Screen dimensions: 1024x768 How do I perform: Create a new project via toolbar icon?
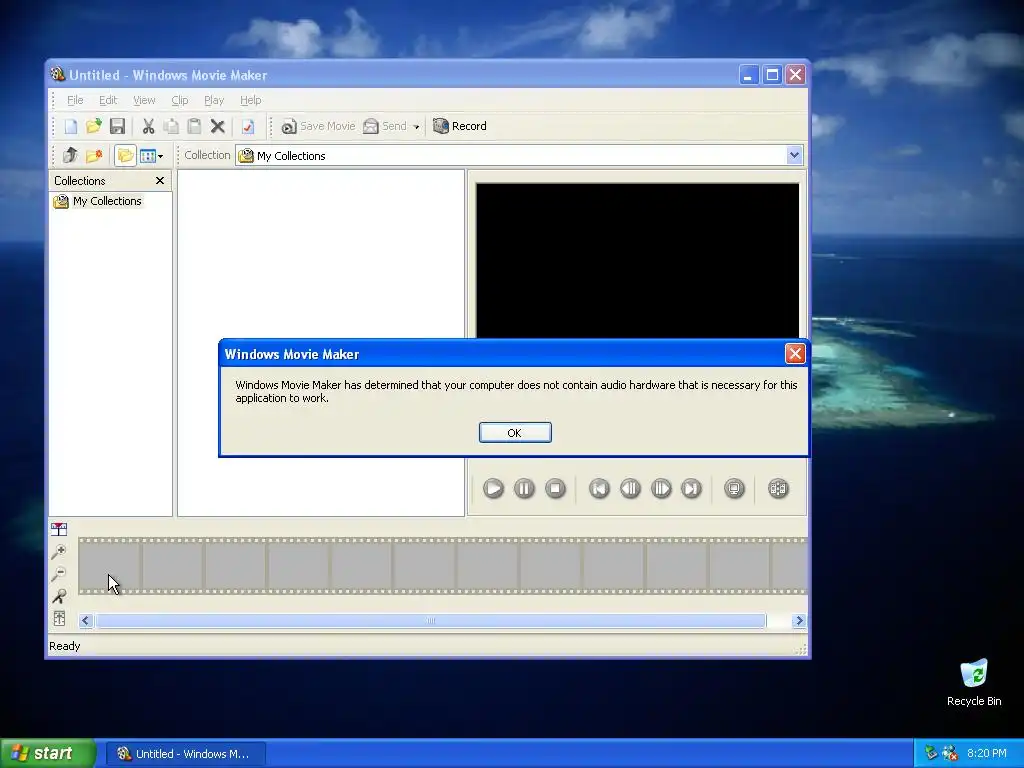71,126
